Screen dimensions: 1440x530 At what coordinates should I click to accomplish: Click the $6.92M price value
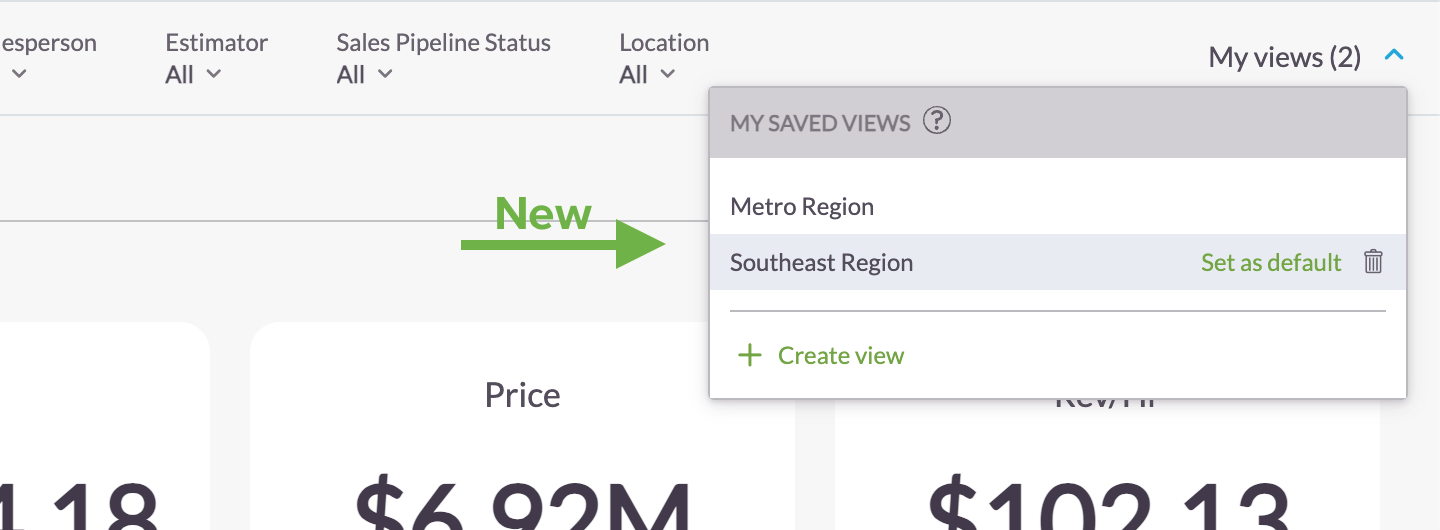[x=523, y=505]
